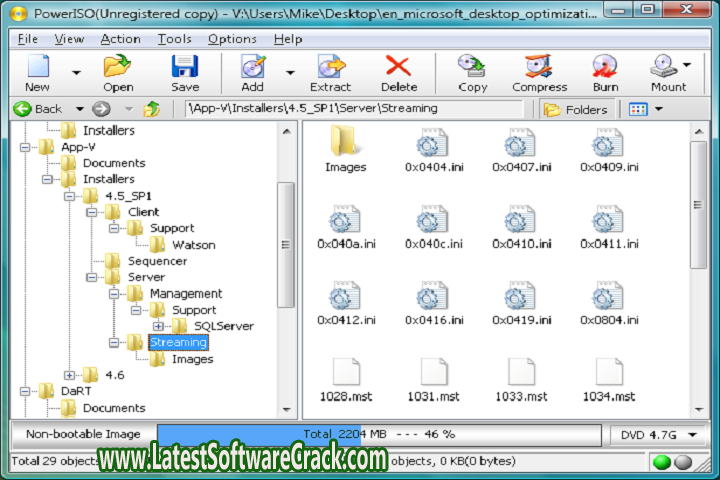
Task: Collapse the 4.5_SP1 tree node
Action: [69, 196]
